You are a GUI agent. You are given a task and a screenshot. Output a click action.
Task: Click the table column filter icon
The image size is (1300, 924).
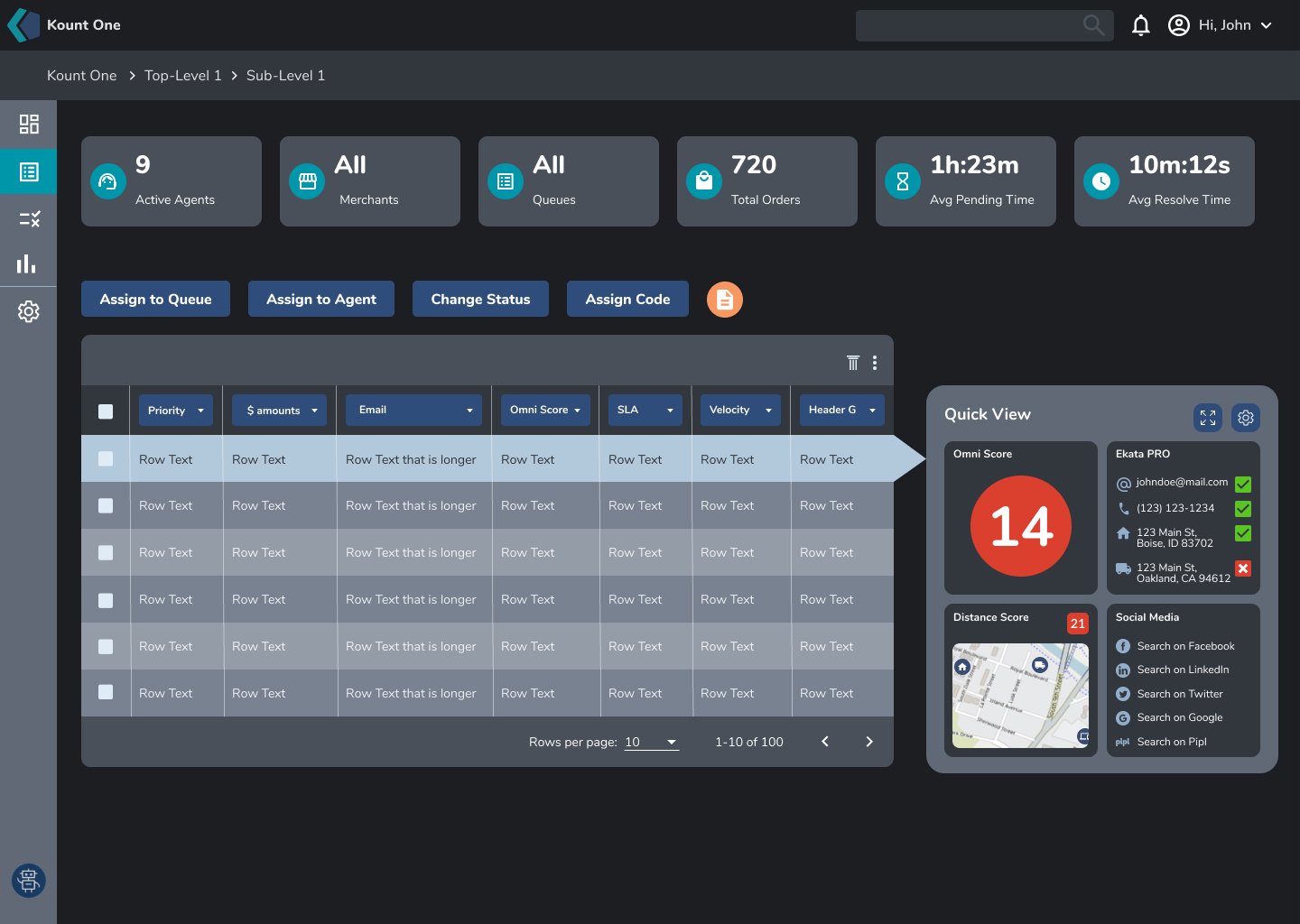pyautogui.click(x=853, y=363)
